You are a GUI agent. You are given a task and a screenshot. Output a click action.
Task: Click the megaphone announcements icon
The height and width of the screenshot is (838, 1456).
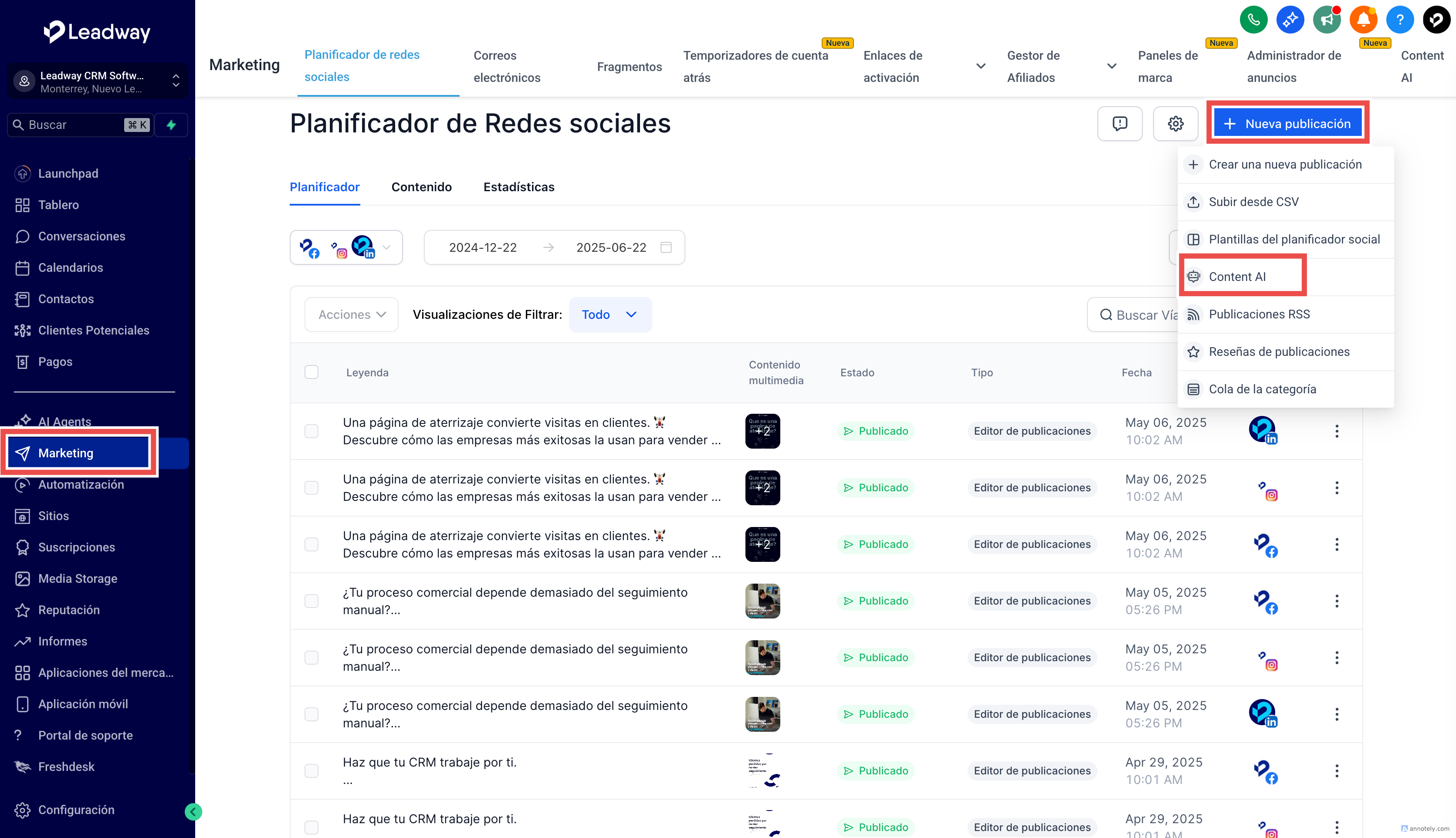click(x=1327, y=20)
